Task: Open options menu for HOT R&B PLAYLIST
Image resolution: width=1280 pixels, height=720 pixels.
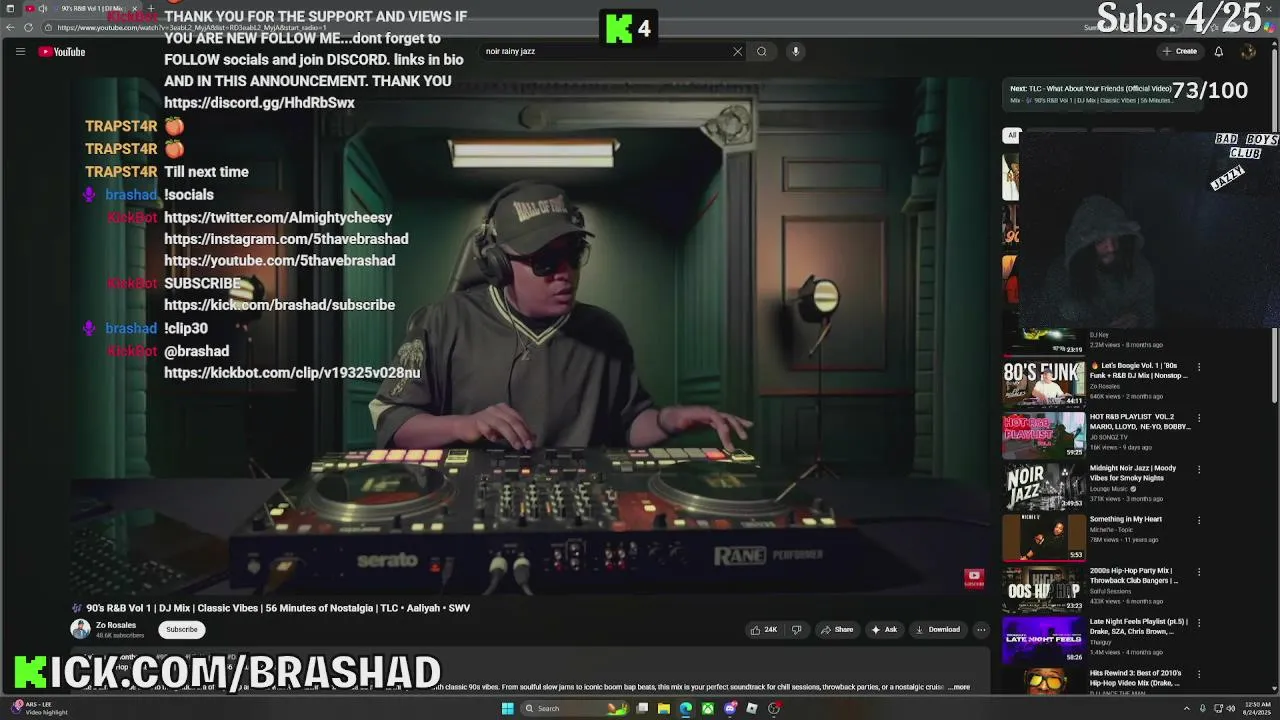Action: [1199, 419]
